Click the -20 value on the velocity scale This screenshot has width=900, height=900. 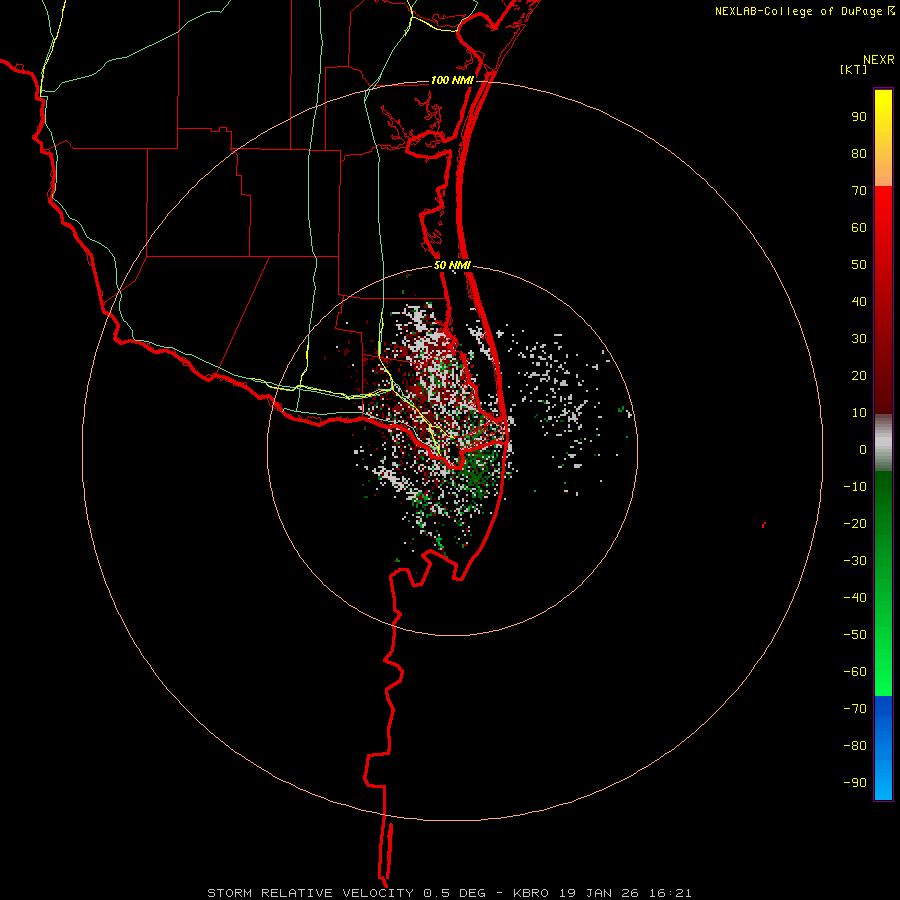(855, 523)
